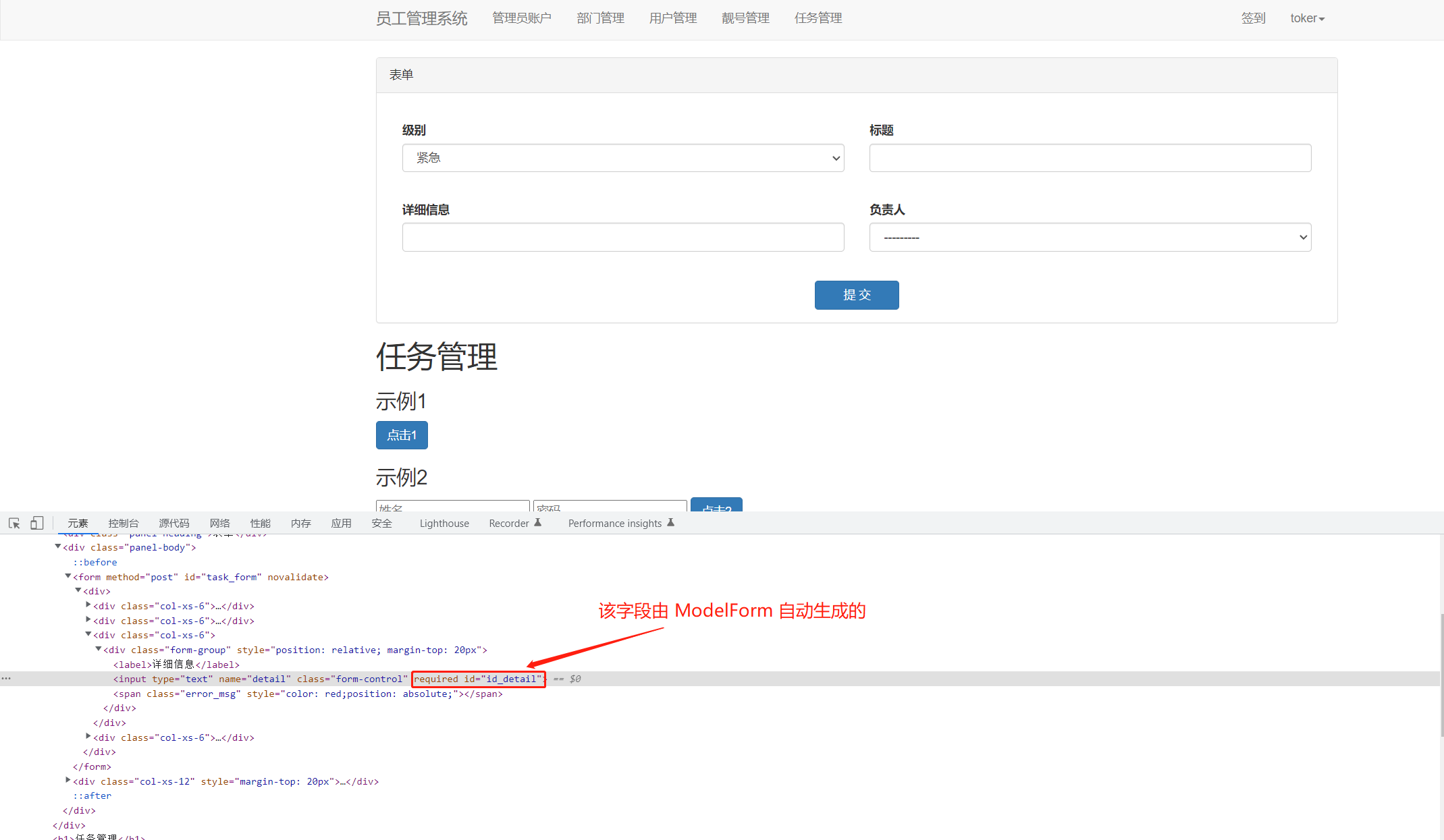Click the Recorder flask icon
The width and height of the screenshot is (1444, 840).
pos(538,522)
